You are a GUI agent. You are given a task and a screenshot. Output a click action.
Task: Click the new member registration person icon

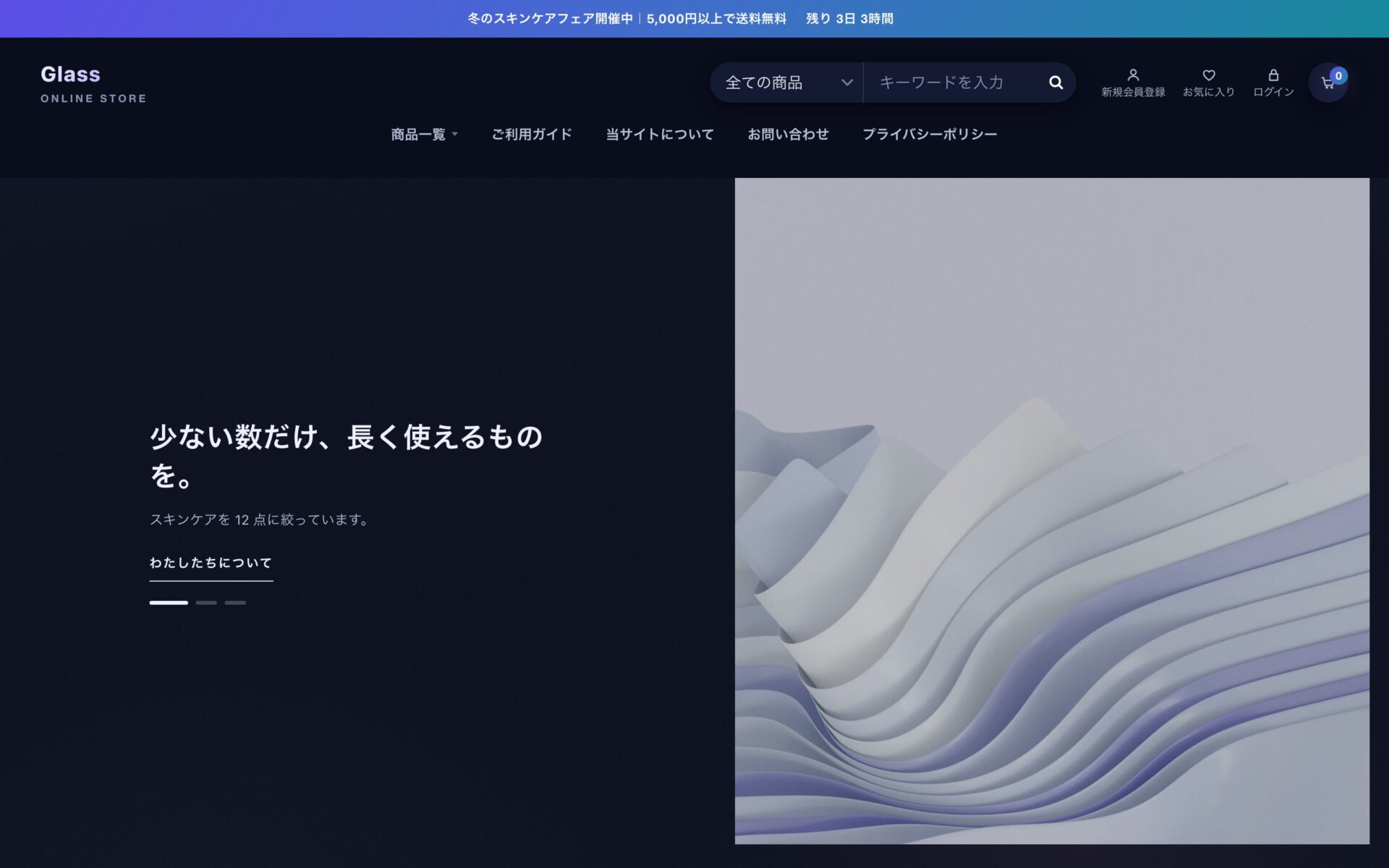[1133, 75]
